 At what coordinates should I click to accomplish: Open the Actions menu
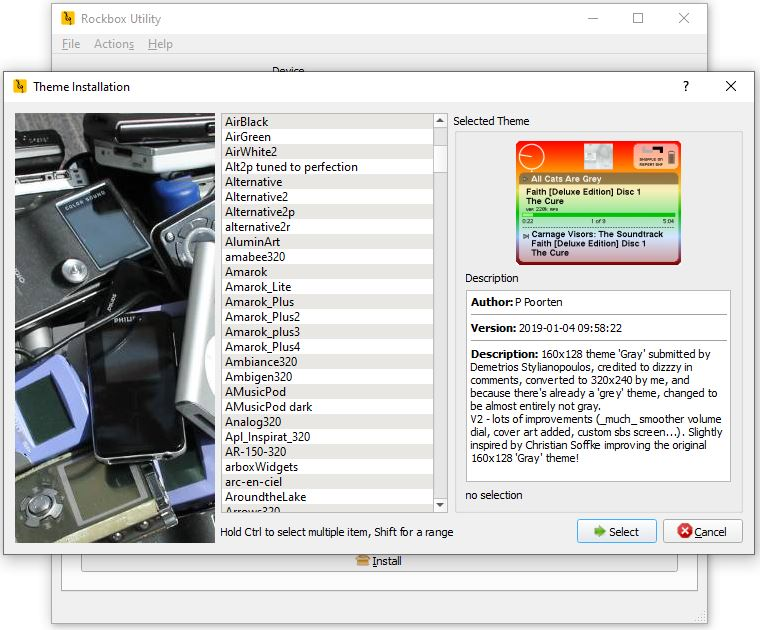pos(114,44)
